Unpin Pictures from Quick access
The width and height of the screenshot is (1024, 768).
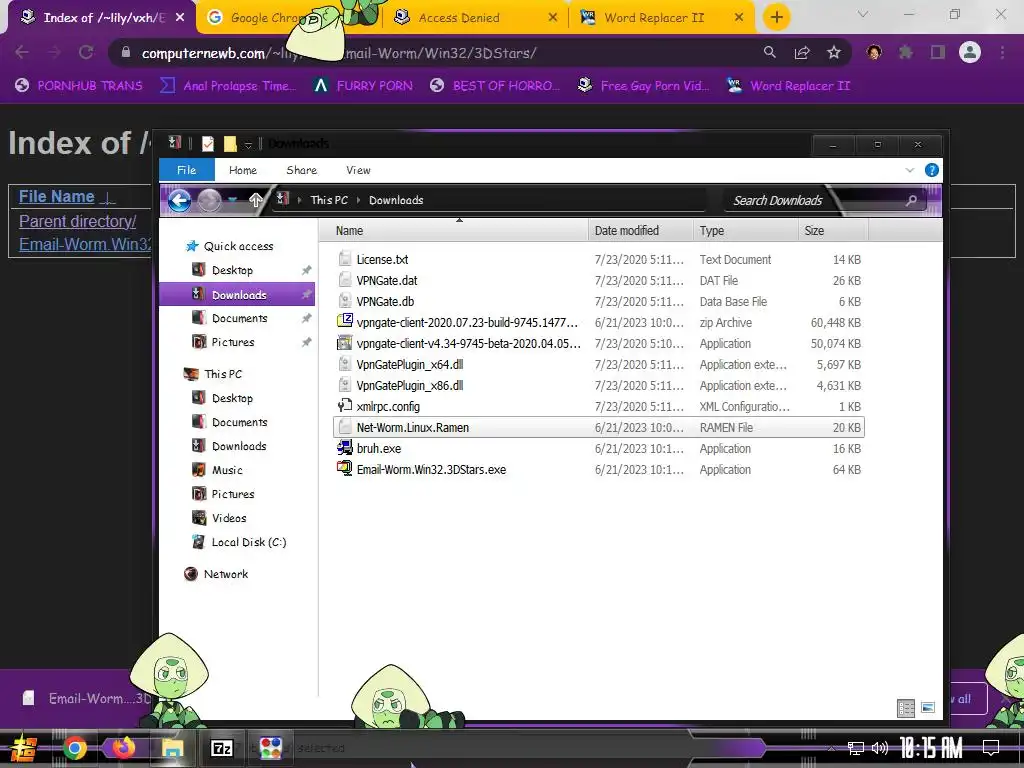(306, 342)
